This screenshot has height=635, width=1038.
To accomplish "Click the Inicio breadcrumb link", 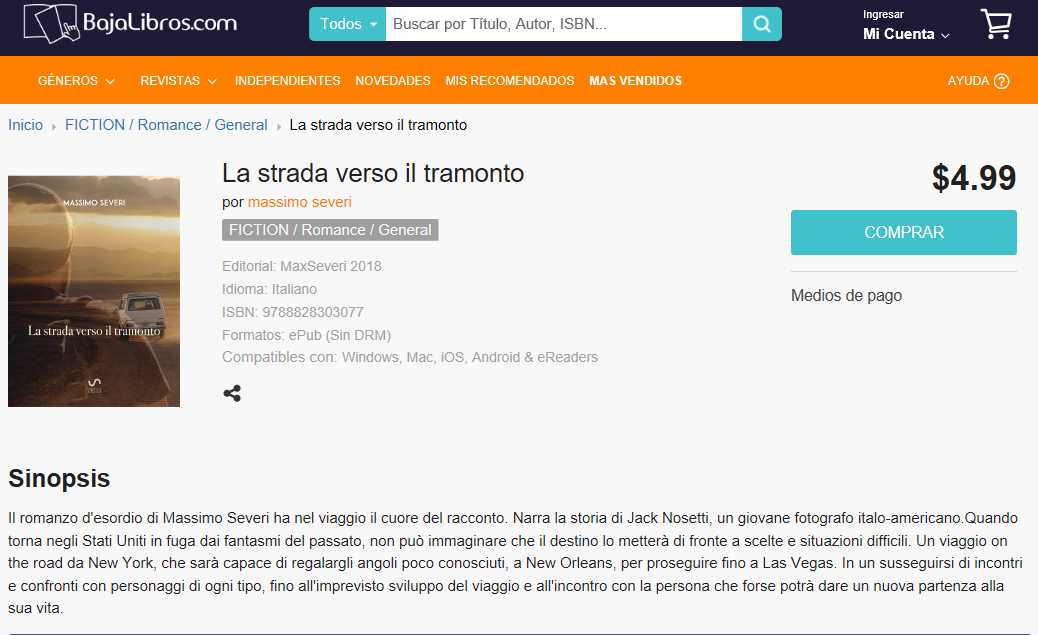I will 26,125.
